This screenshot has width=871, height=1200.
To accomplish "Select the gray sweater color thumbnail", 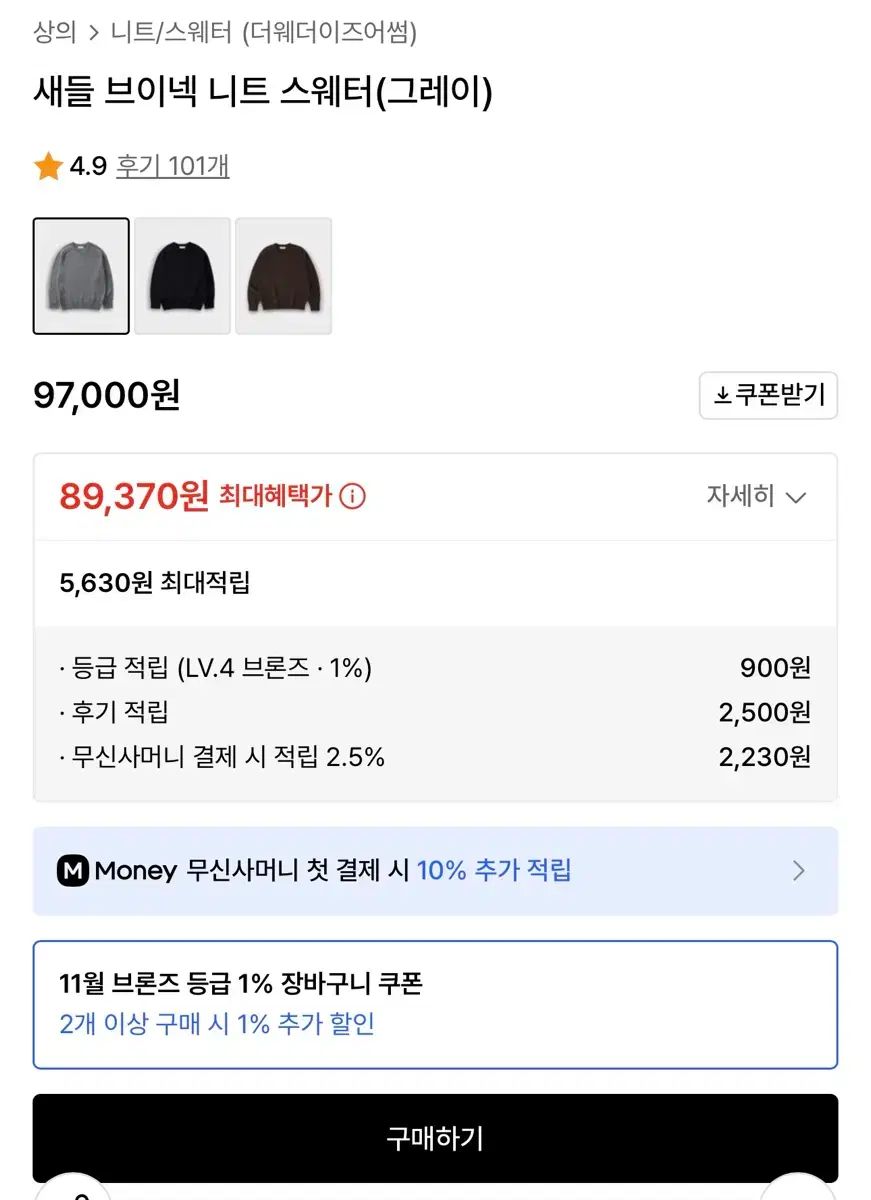I will tap(81, 276).
